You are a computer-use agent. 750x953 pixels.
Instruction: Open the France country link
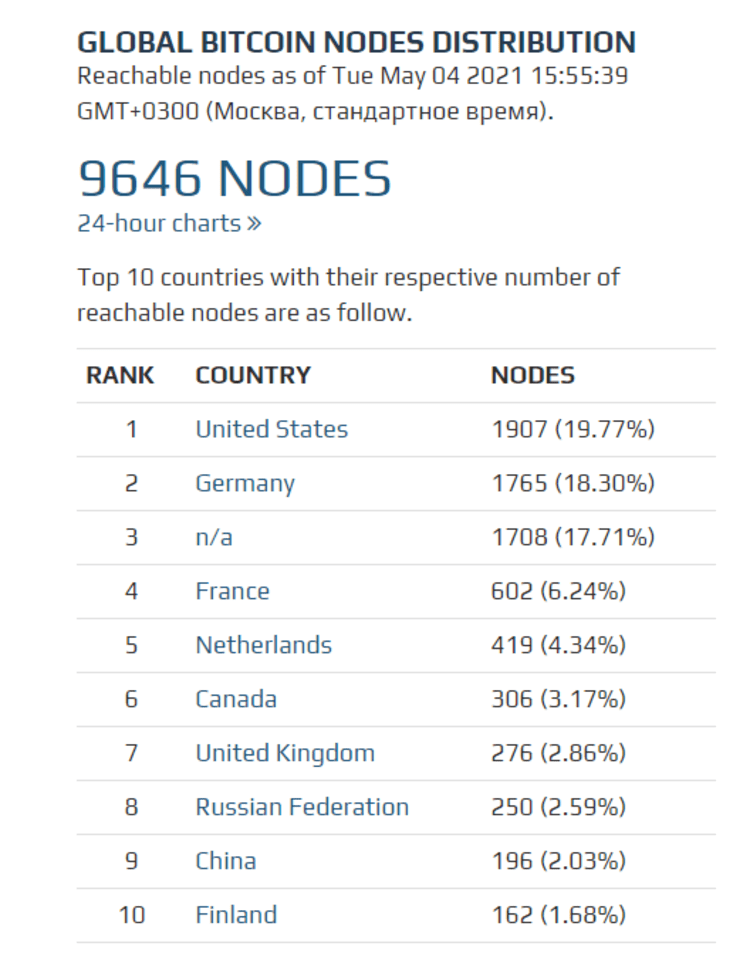[232, 592]
